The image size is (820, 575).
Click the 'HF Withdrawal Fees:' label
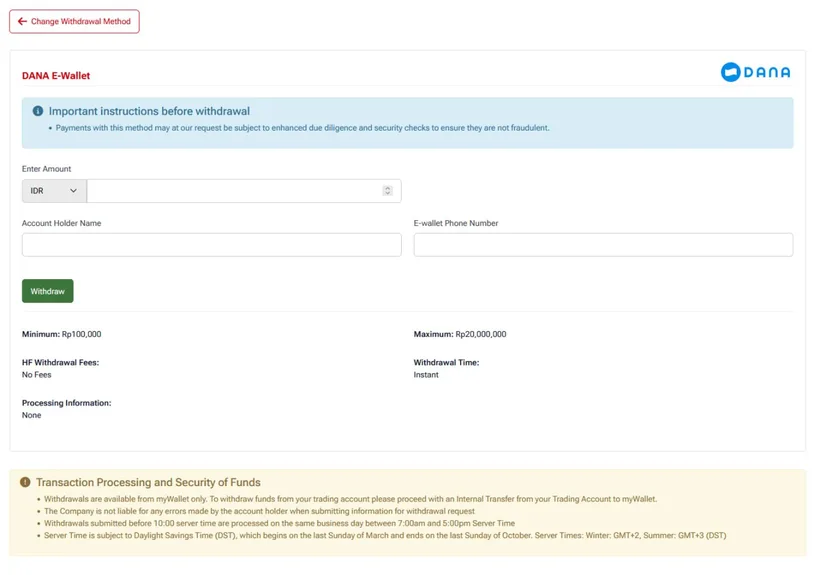[60, 362]
